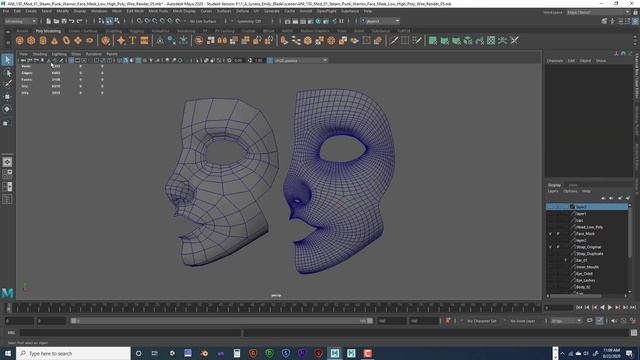Click the Windows taskbar search box
The height and width of the screenshot is (360, 640).
click(73, 353)
